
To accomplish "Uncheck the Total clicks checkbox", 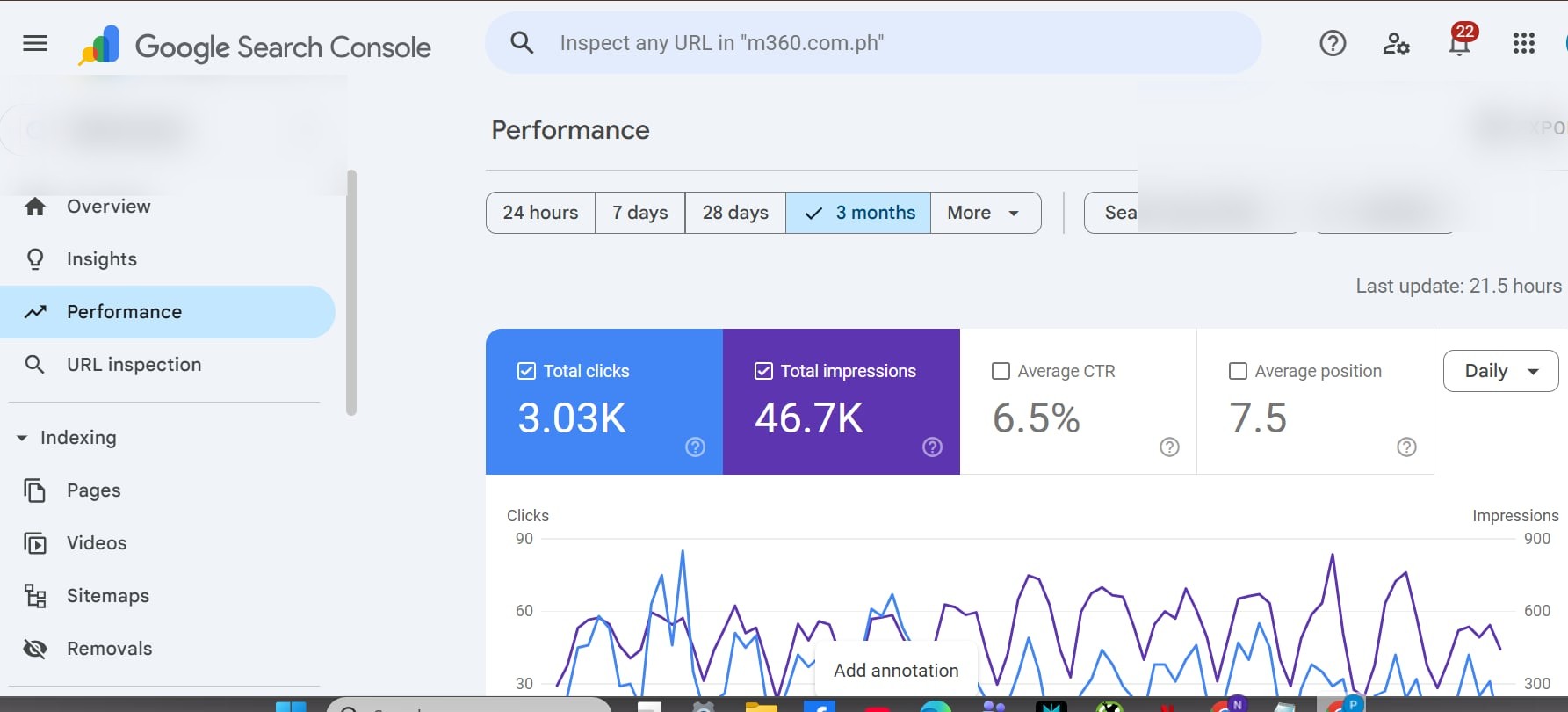I will point(526,371).
